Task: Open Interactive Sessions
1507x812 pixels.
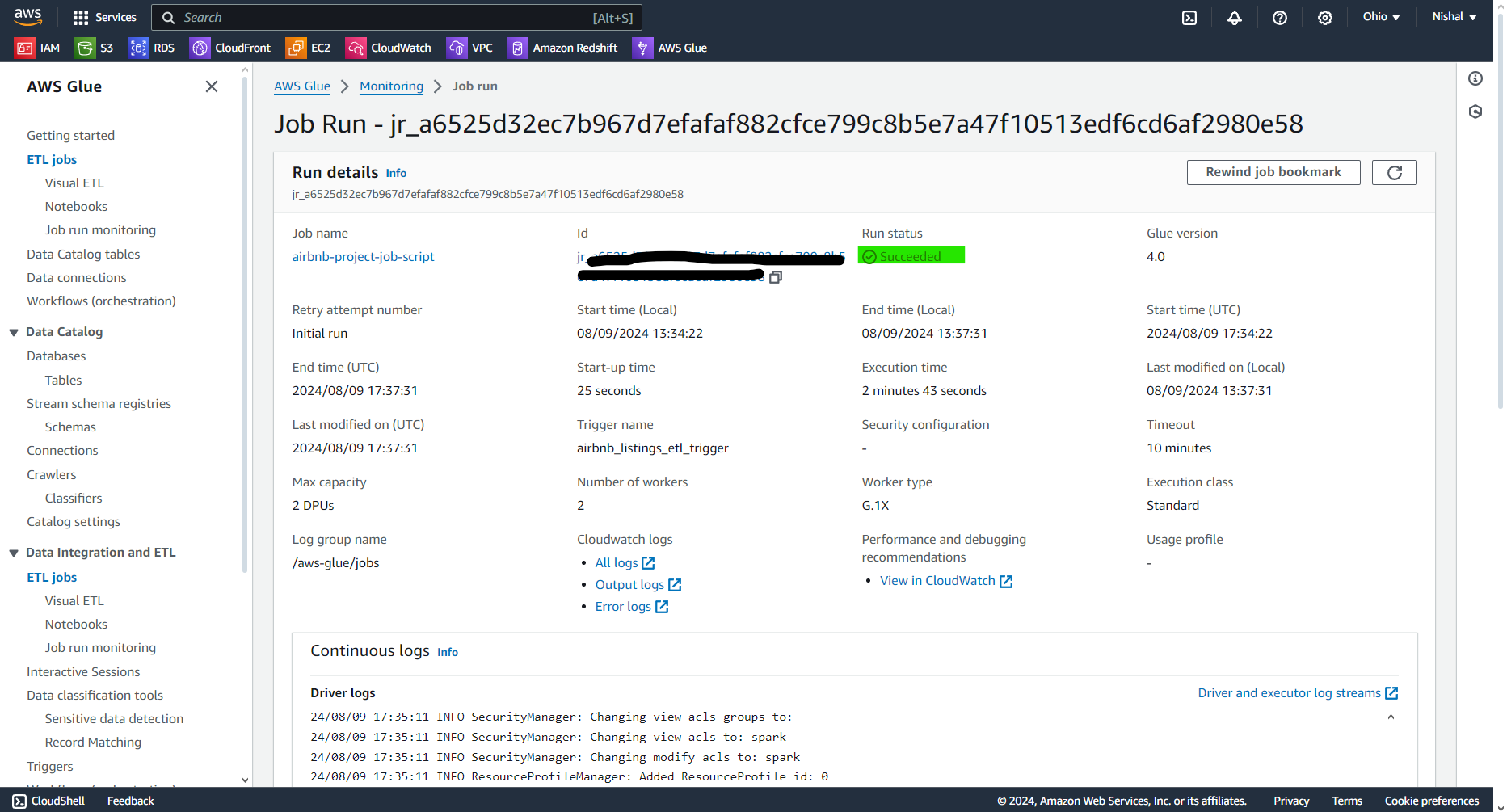Action: 83,672
